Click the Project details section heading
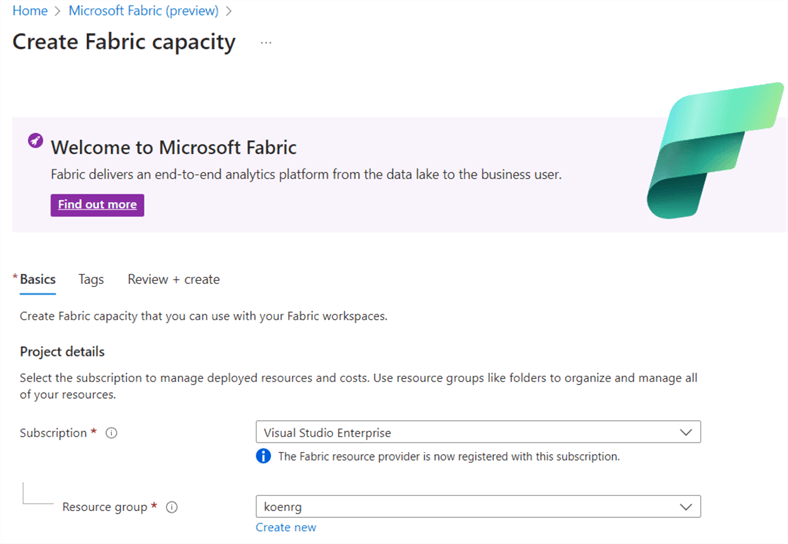This screenshot has width=788, height=544. pos(62,352)
